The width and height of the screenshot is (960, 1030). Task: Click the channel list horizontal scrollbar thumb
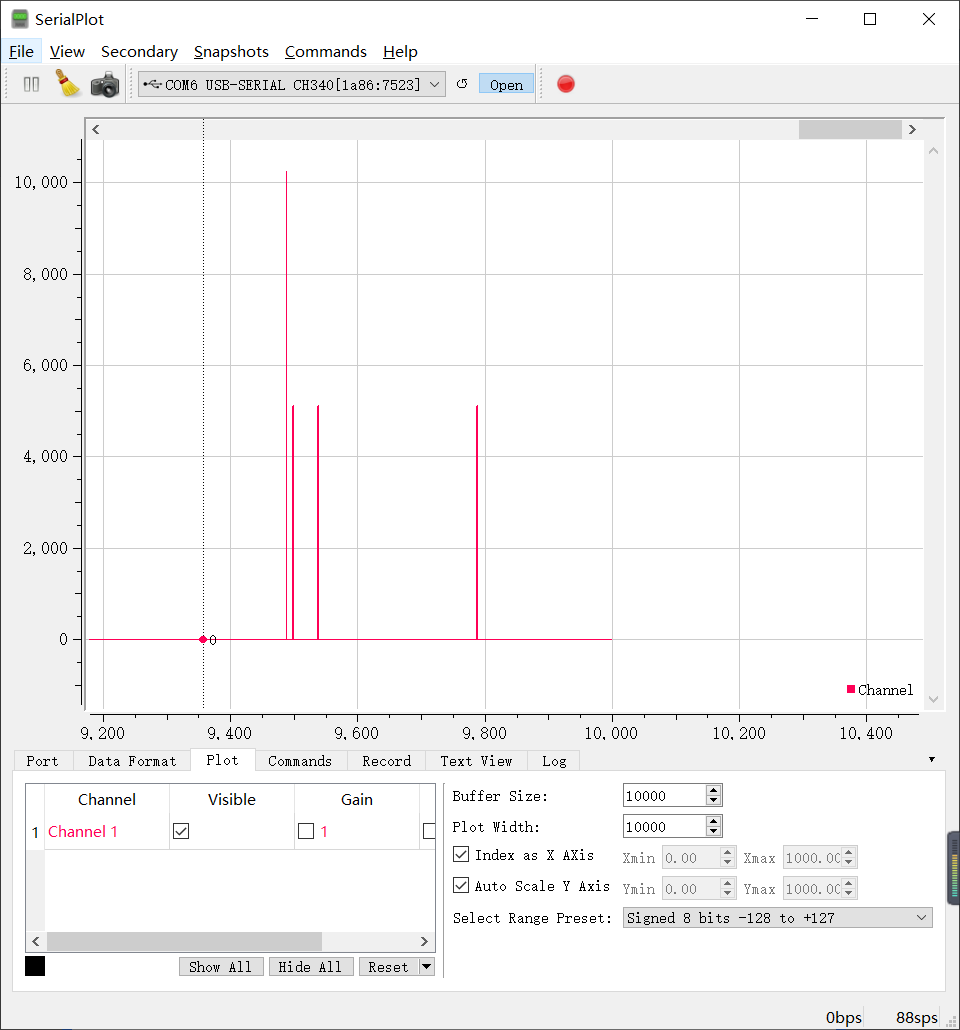point(185,941)
